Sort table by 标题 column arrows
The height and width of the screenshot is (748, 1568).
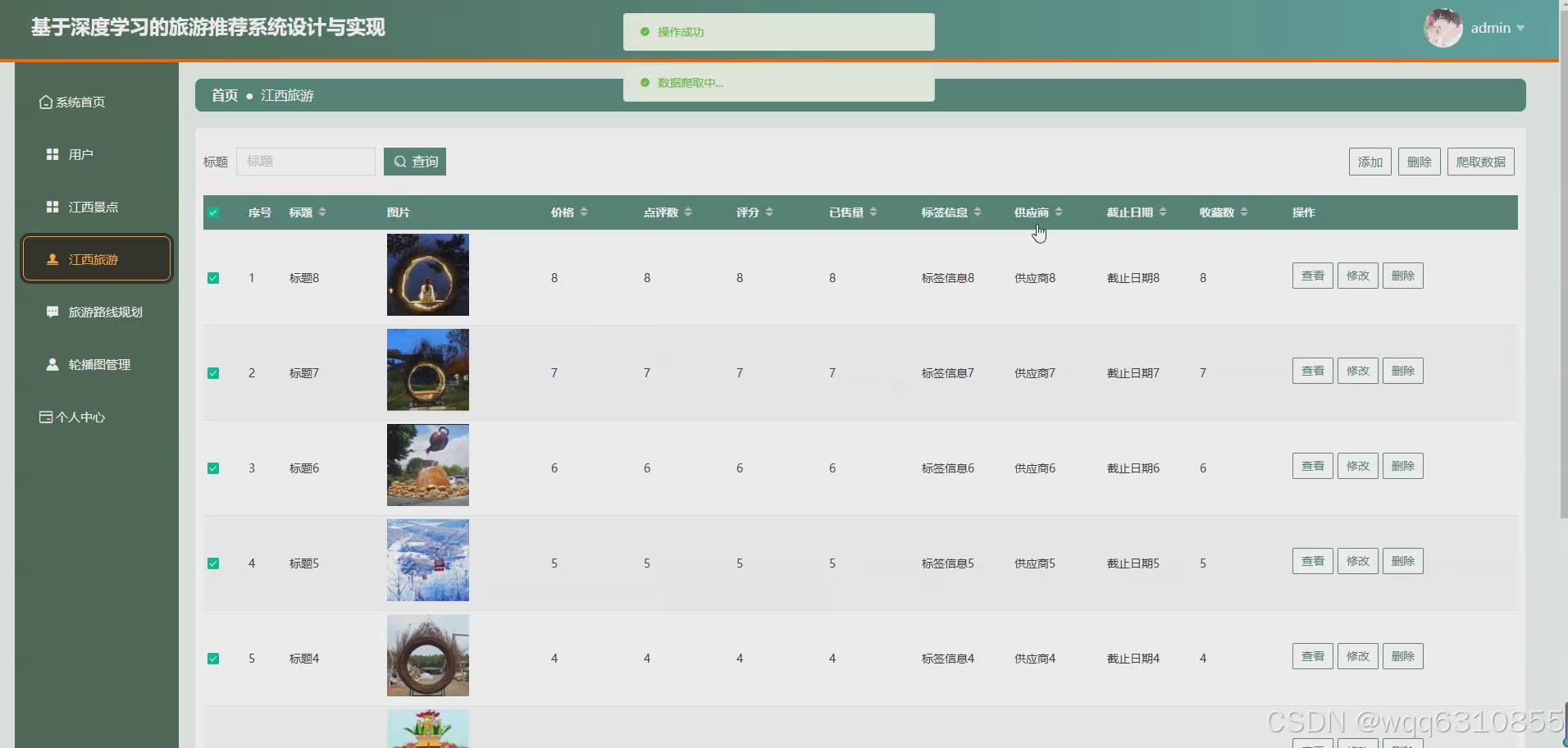click(x=322, y=212)
